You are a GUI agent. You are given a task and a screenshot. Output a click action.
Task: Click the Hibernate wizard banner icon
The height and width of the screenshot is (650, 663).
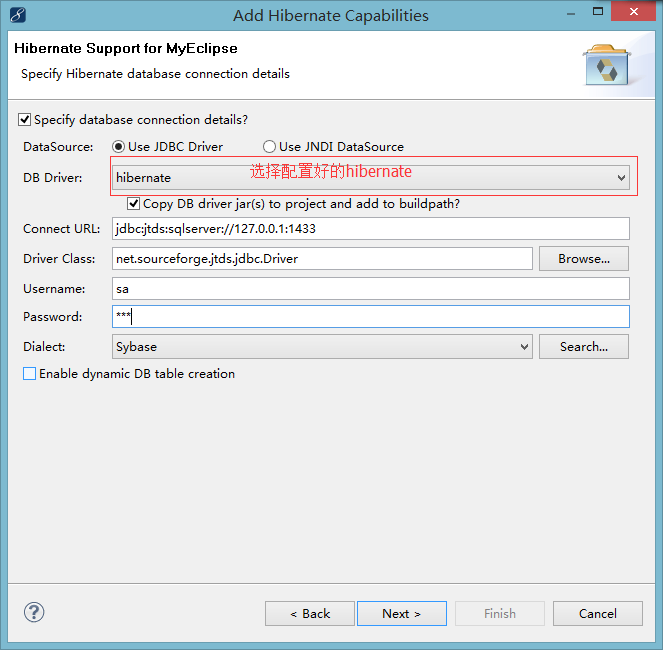pos(607,65)
